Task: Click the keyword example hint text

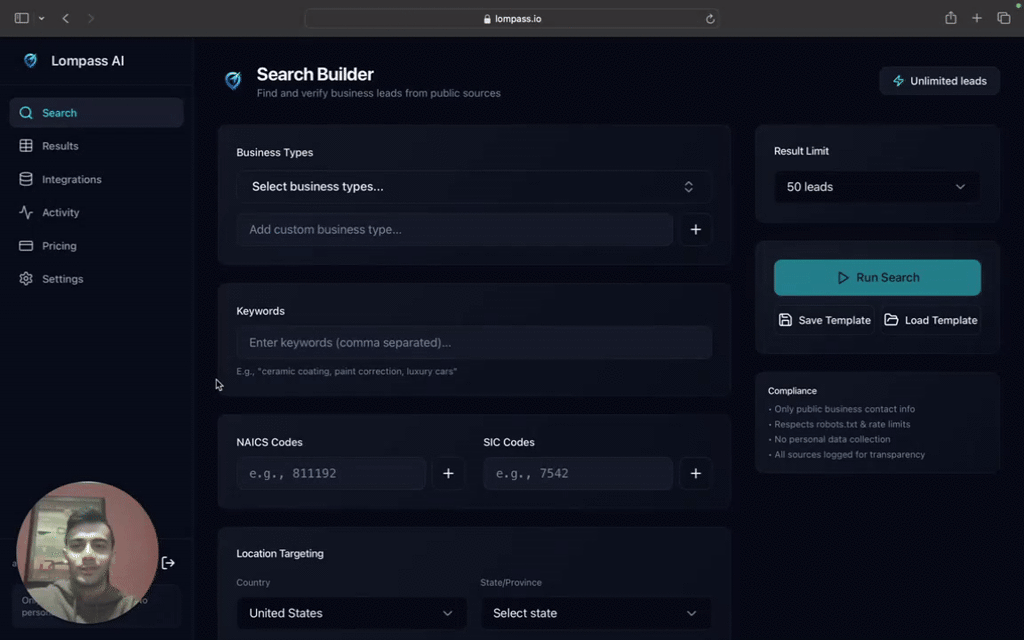Action: (x=347, y=372)
